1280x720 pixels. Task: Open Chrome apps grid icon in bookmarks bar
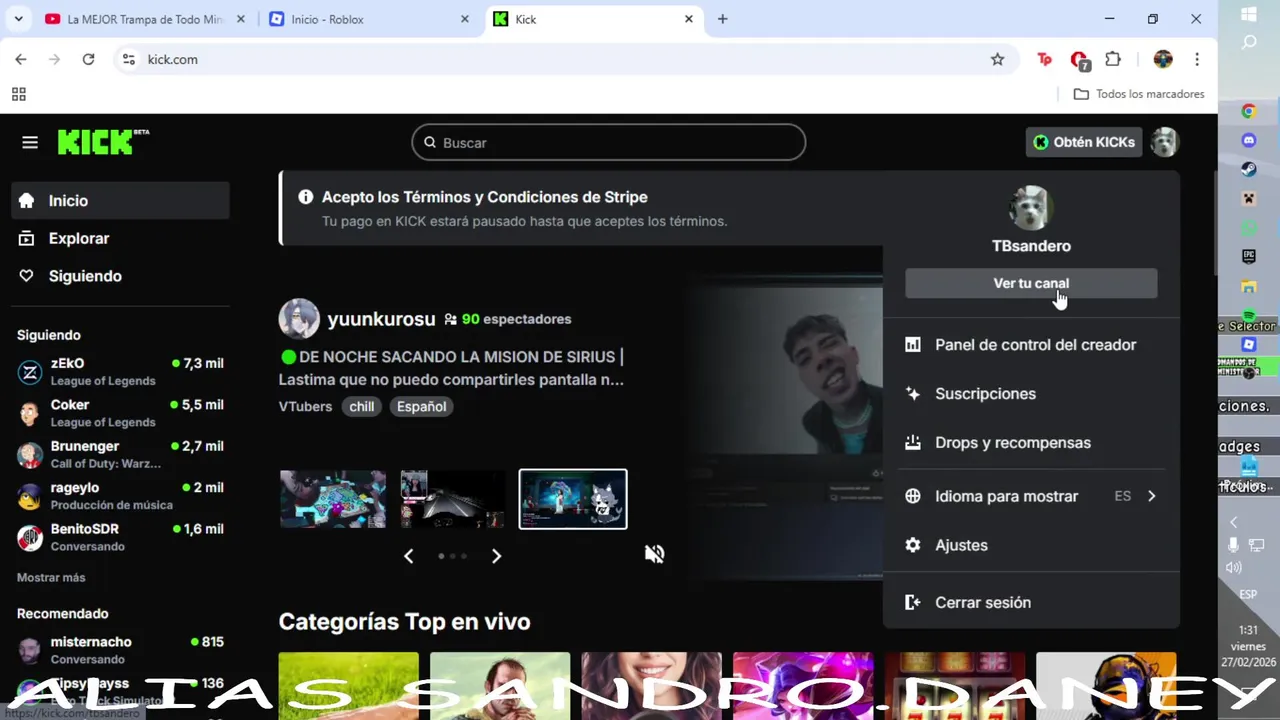coord(18,94)
